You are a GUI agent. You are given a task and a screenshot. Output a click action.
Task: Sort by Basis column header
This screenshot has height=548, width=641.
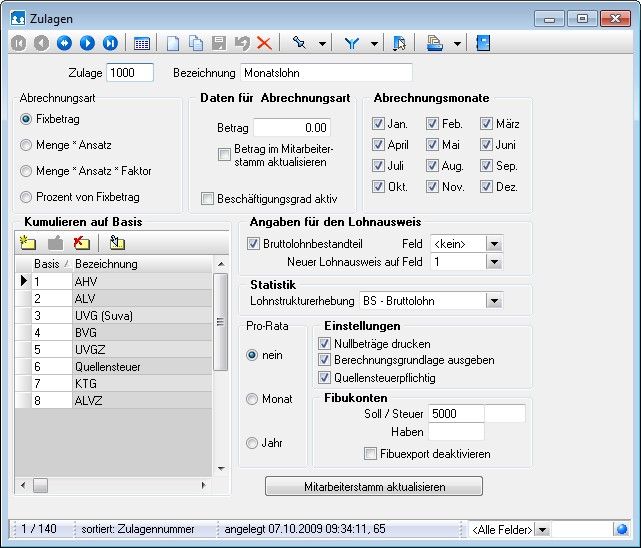pyautogui.click(x=52, y=264)
